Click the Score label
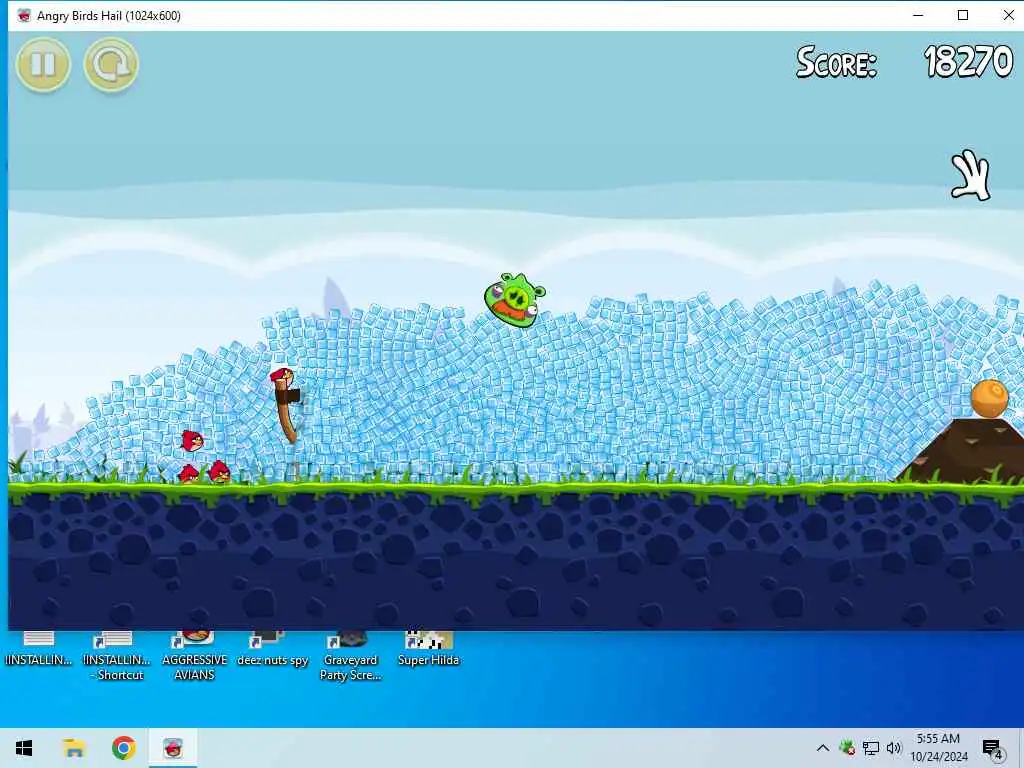The width and height of the screenshot is (1024, 768). pyautogui.click(x=836, y=63)
